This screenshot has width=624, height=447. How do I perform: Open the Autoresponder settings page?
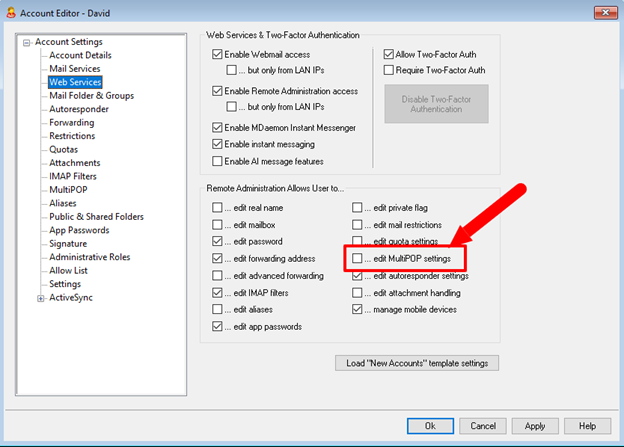80,109
